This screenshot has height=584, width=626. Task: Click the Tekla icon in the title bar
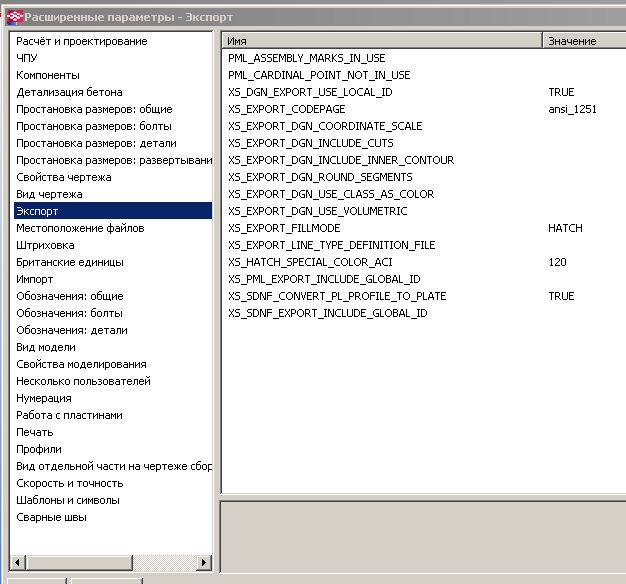[12, 15]
